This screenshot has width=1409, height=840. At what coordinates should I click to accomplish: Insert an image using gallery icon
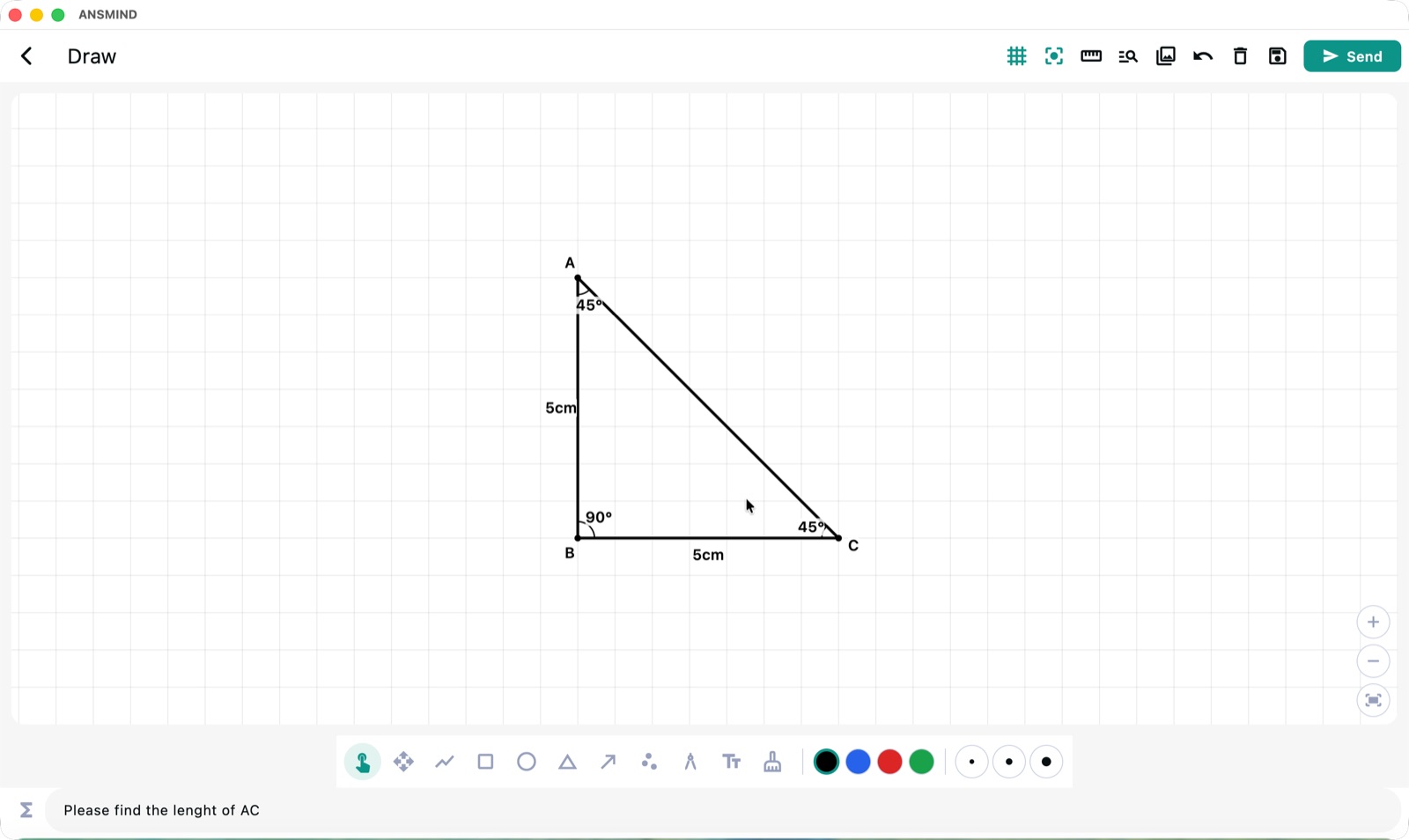[x=1166, y=56]
